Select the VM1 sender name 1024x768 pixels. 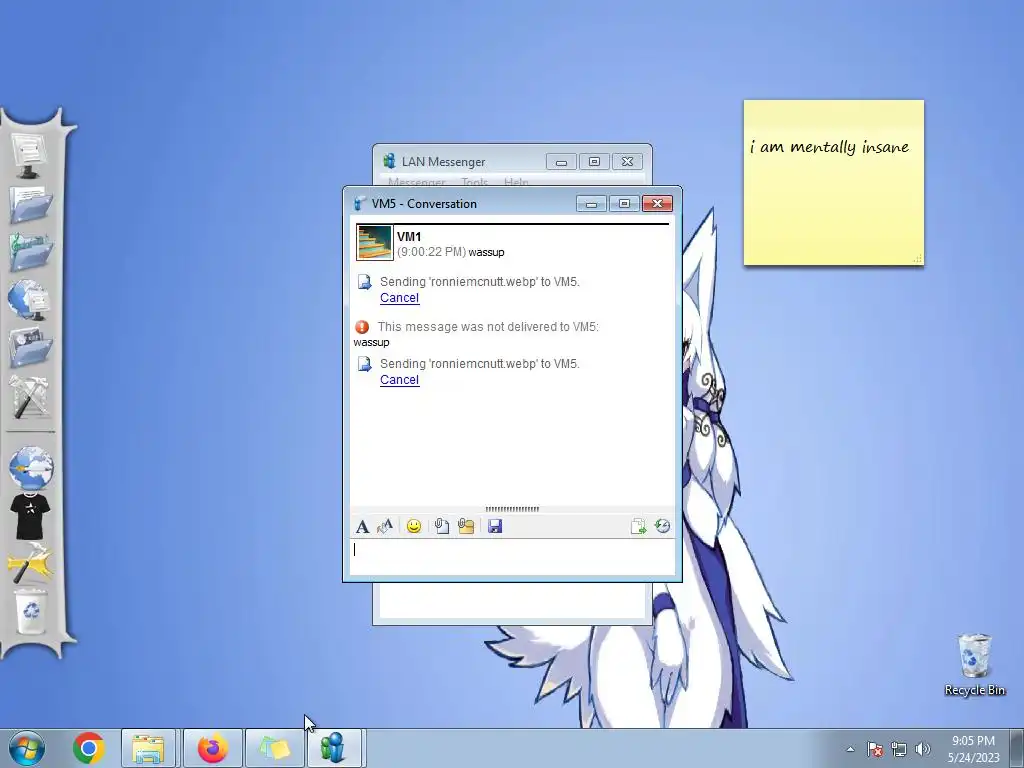point(409,237)
